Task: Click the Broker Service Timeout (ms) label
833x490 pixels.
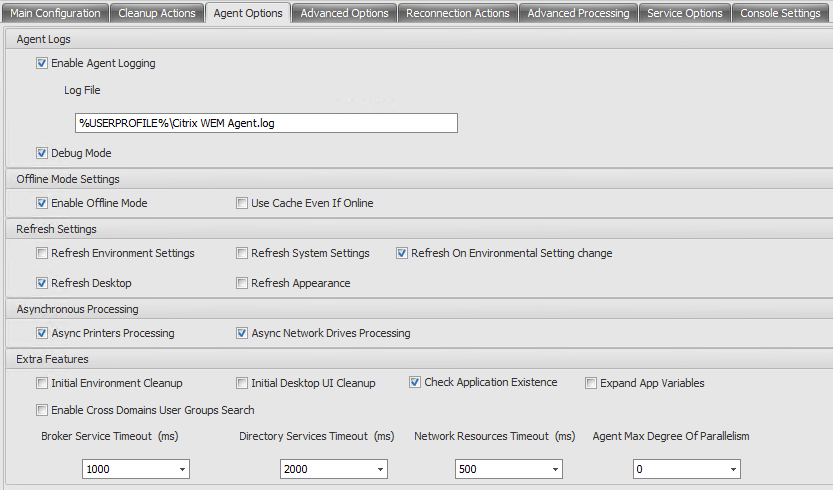Action: 110,436
